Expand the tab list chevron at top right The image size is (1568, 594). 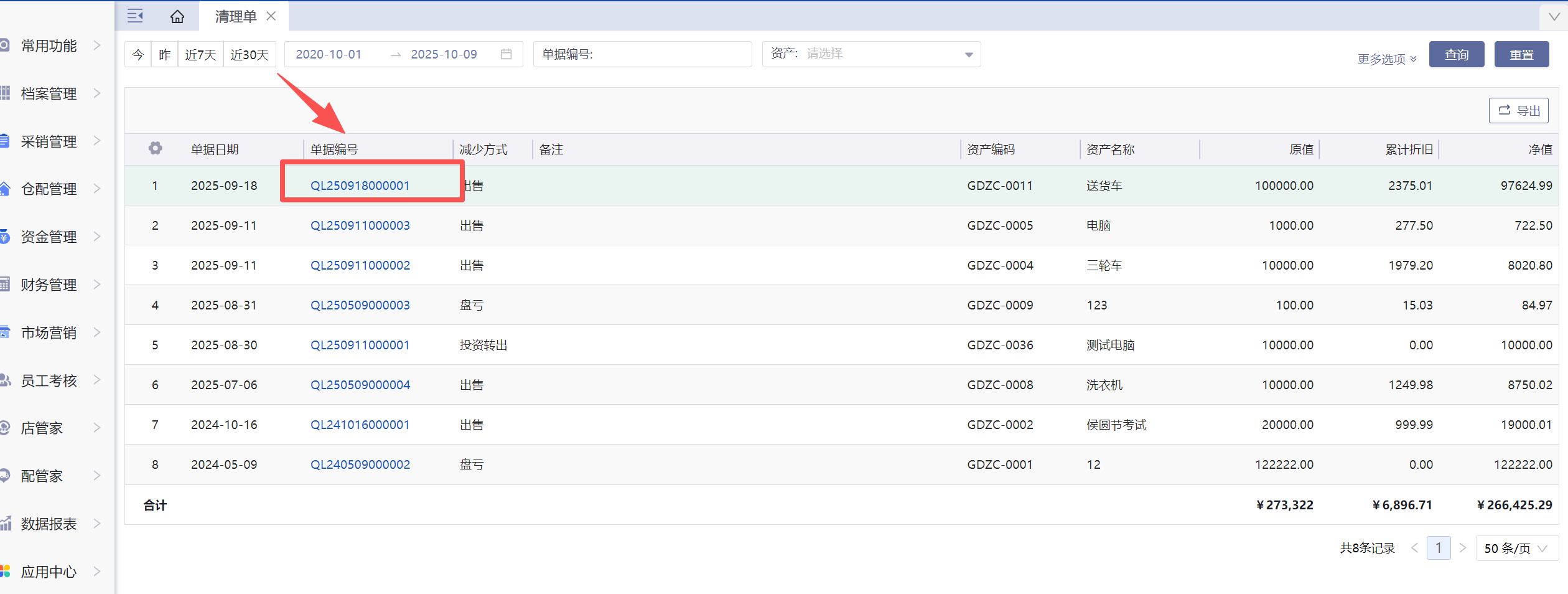coord(1554,17)
